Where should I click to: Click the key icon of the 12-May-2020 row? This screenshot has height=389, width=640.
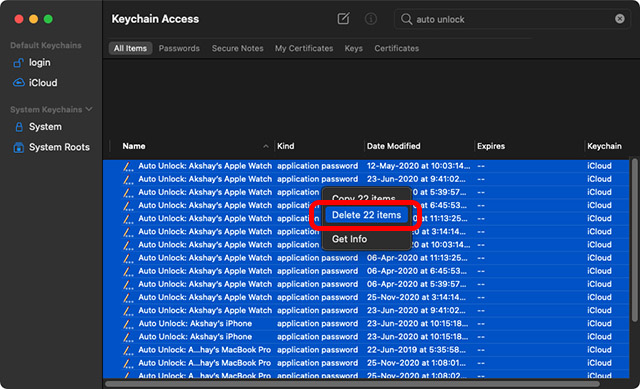[x=128, y=166]
